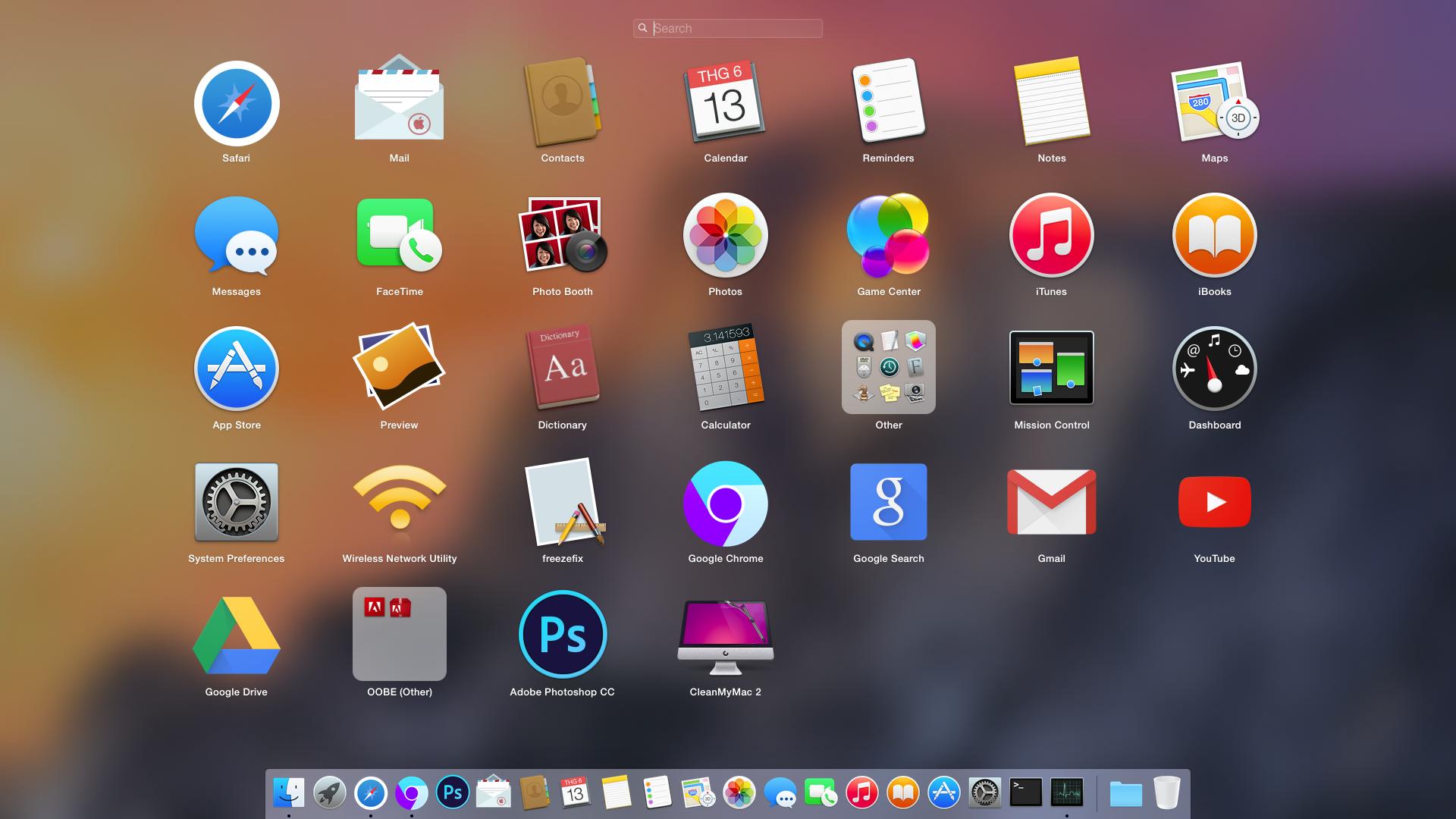Open the Calculator app
This screenshot has width=1456, height=819.
tap(726, 369)
